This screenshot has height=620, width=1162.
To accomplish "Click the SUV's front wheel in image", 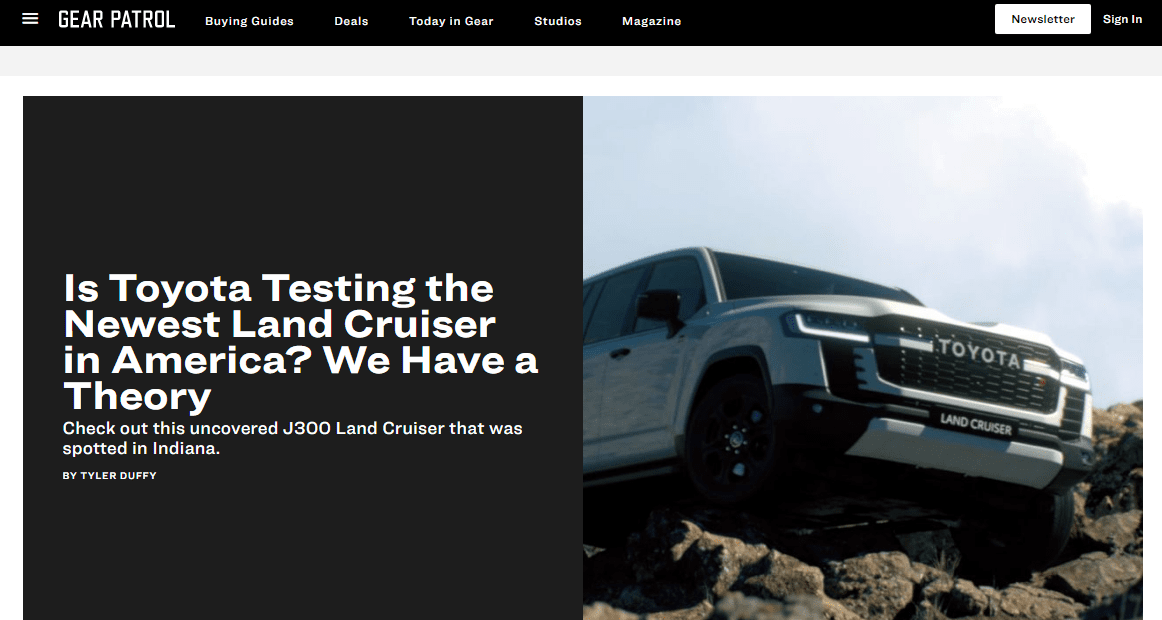I will (731, 439).
